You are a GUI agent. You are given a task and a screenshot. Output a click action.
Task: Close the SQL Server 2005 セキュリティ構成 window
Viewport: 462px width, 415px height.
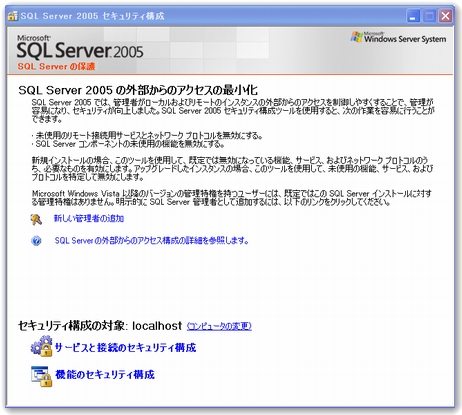coord(445,16)
